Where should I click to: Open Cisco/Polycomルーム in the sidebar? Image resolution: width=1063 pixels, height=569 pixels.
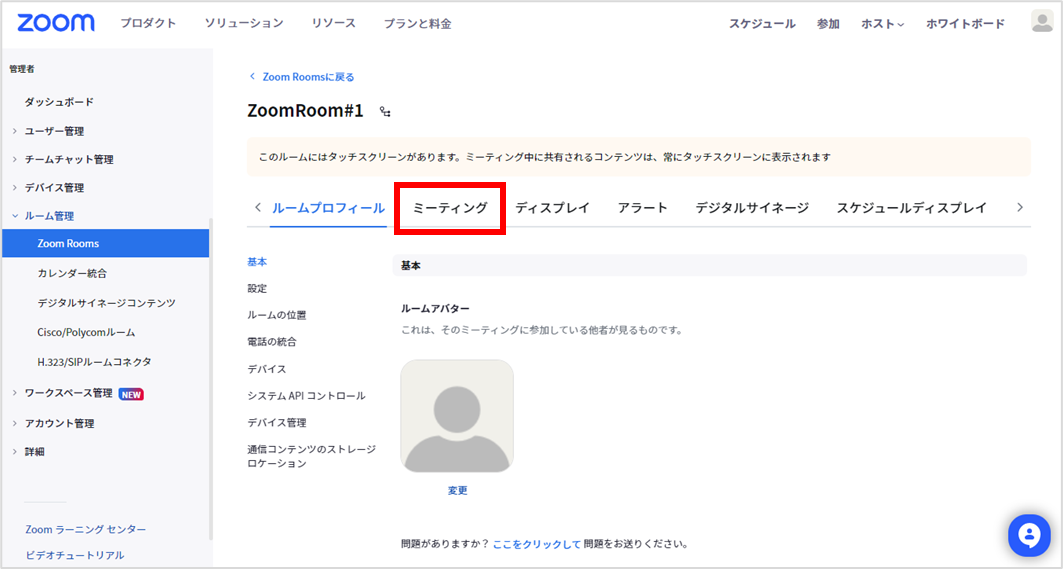86,332
